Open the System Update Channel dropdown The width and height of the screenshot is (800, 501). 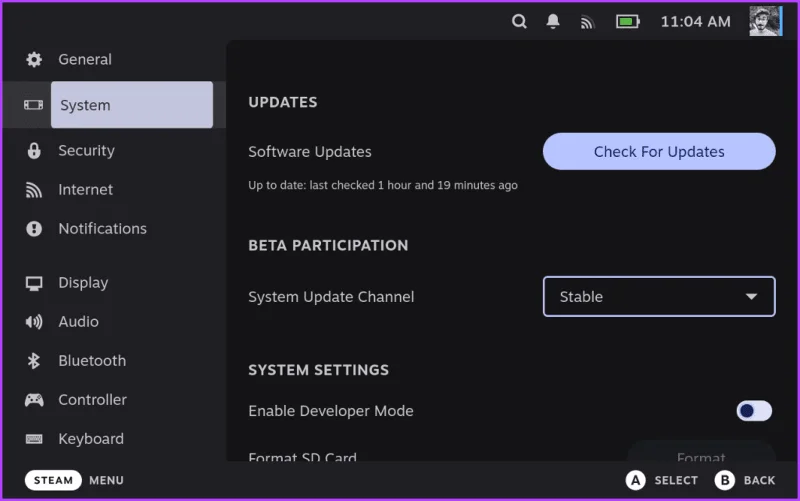[659, 296]
